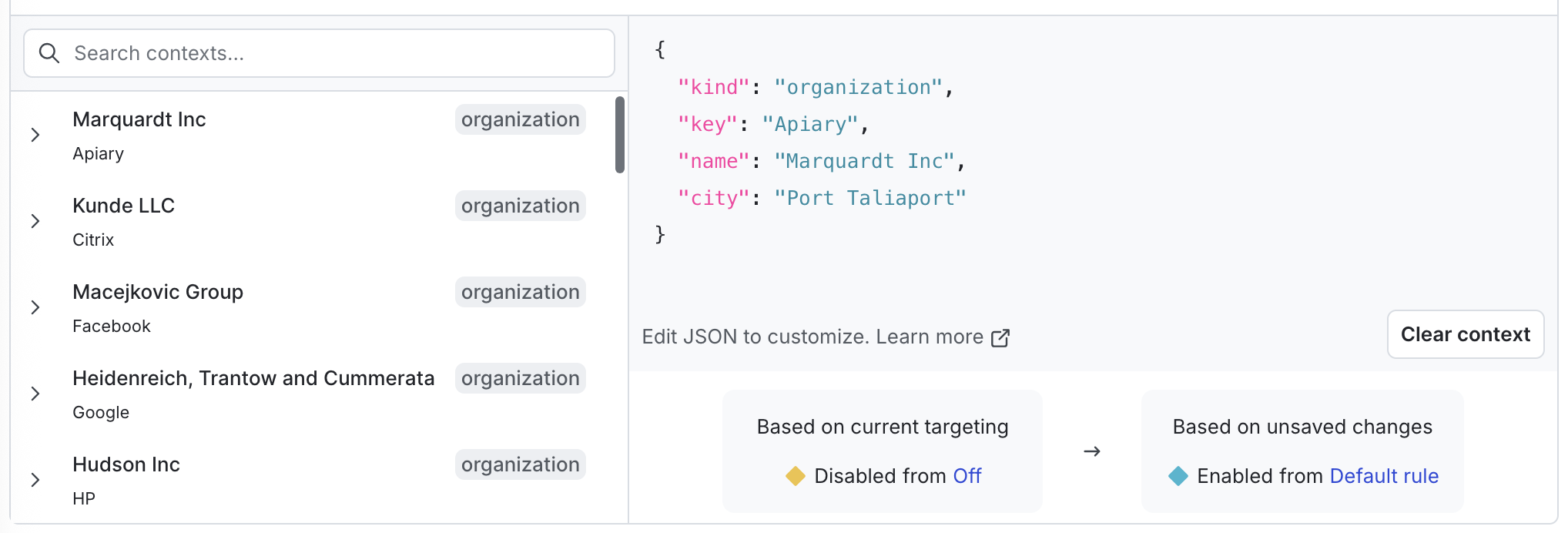1568x533 pixels.
Task: Click the context list scrollbar thumb
Action: [x=620, y=135]
